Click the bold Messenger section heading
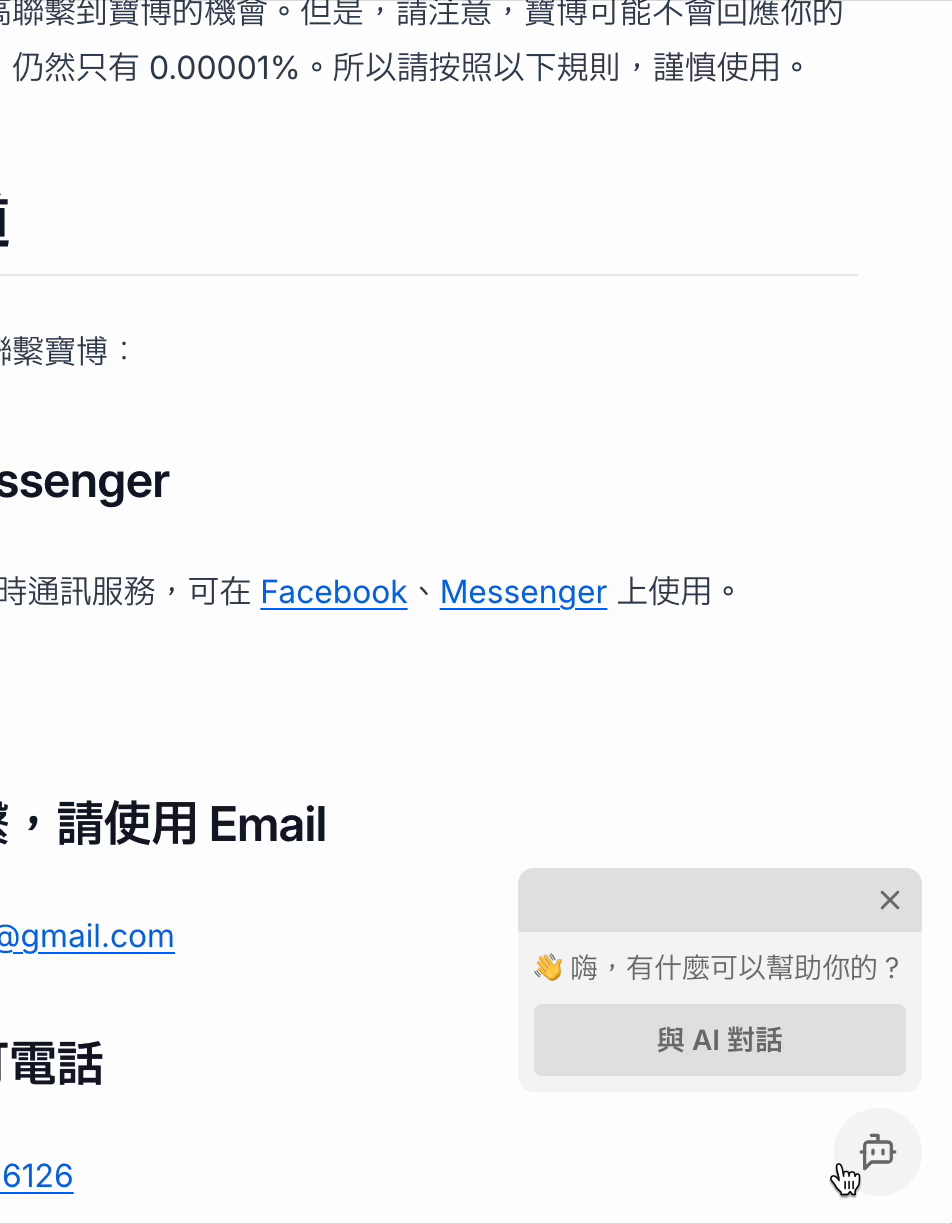 tap(84, 482)
